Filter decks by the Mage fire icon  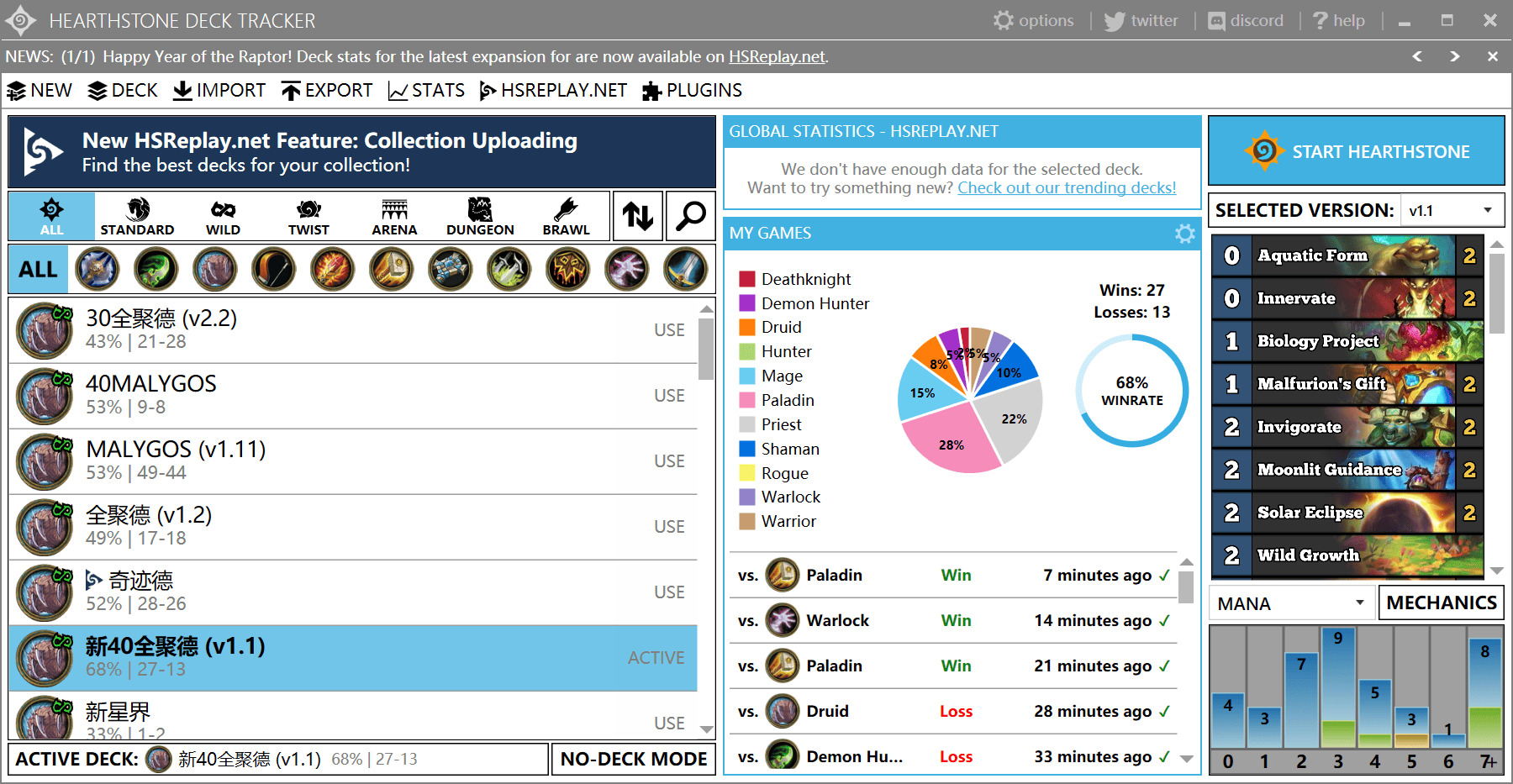click(333, 270)
